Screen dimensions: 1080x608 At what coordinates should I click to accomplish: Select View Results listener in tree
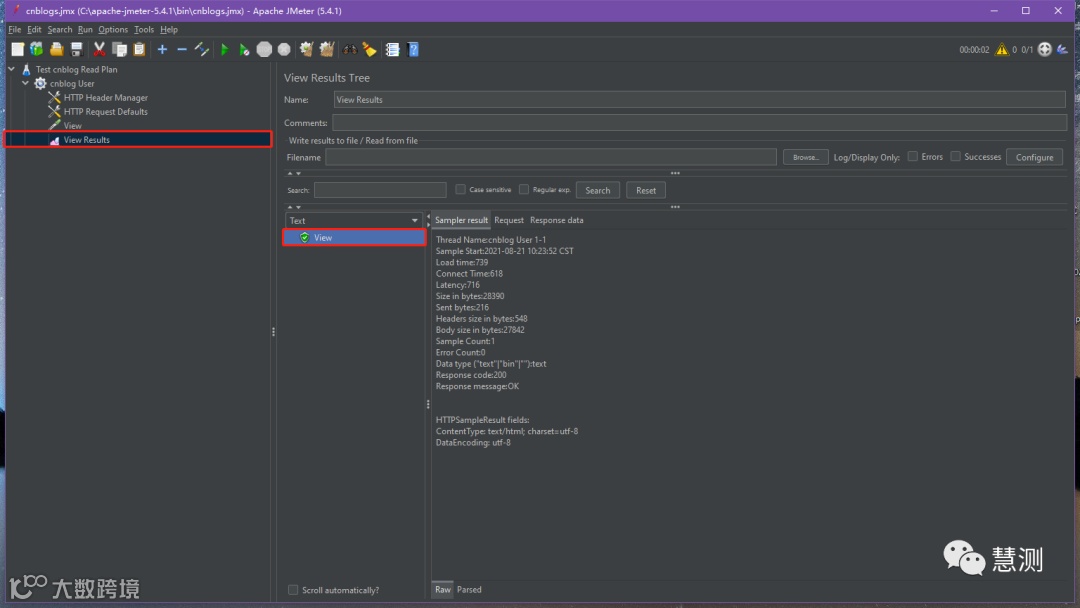[86, 140]
